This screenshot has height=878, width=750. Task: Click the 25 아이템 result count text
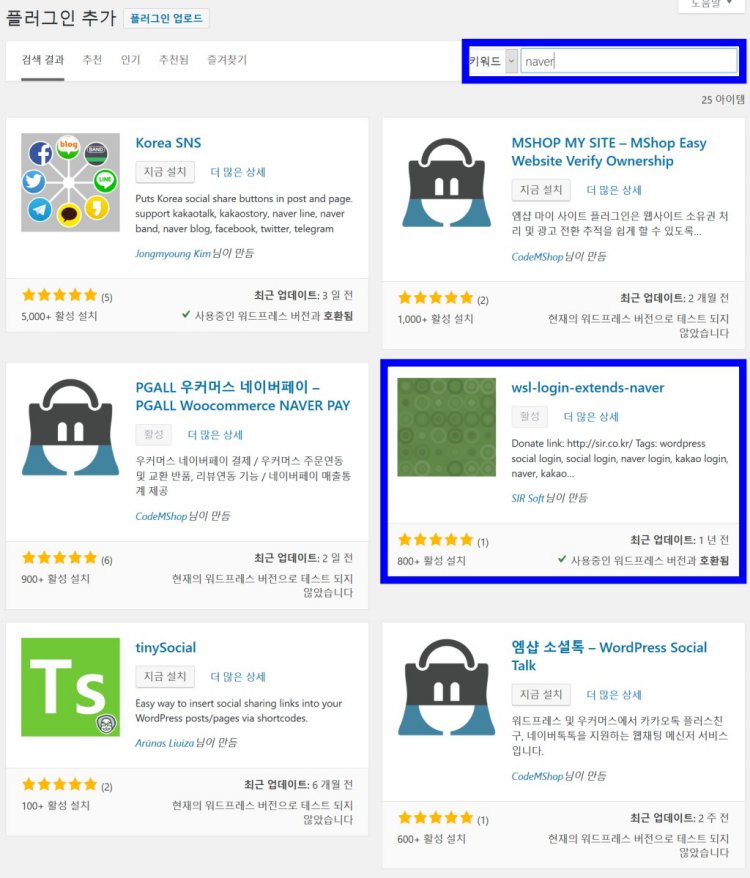723,100
